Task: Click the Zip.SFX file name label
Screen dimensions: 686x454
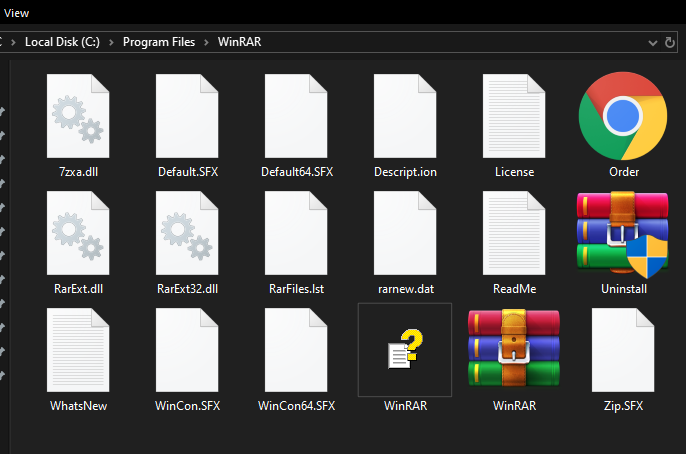Action: click(623, 406)
